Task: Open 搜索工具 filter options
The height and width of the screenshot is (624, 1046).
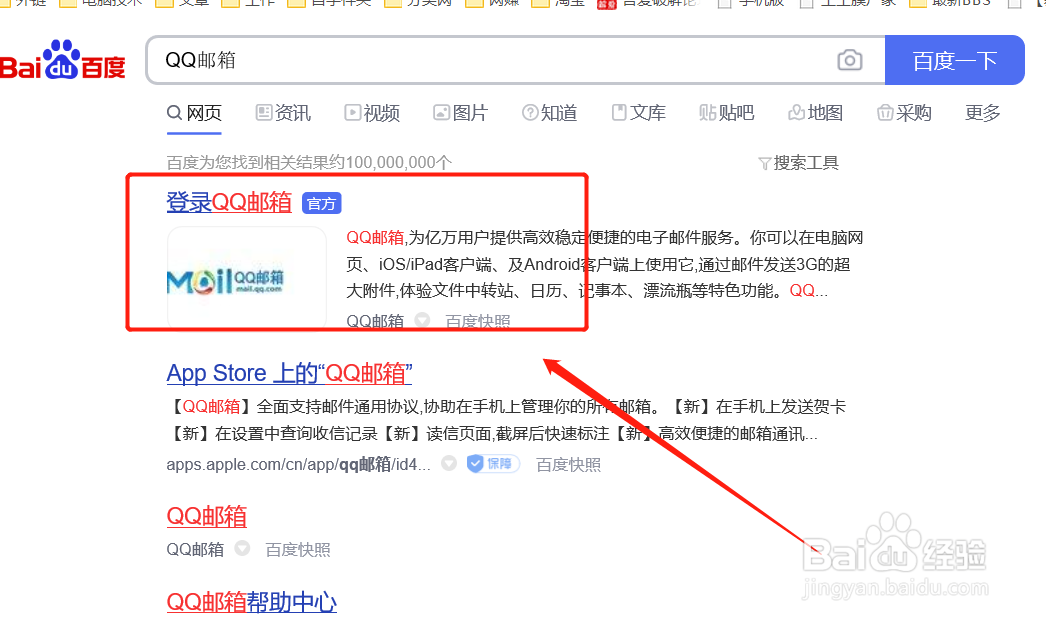Action: coord(799,163)
